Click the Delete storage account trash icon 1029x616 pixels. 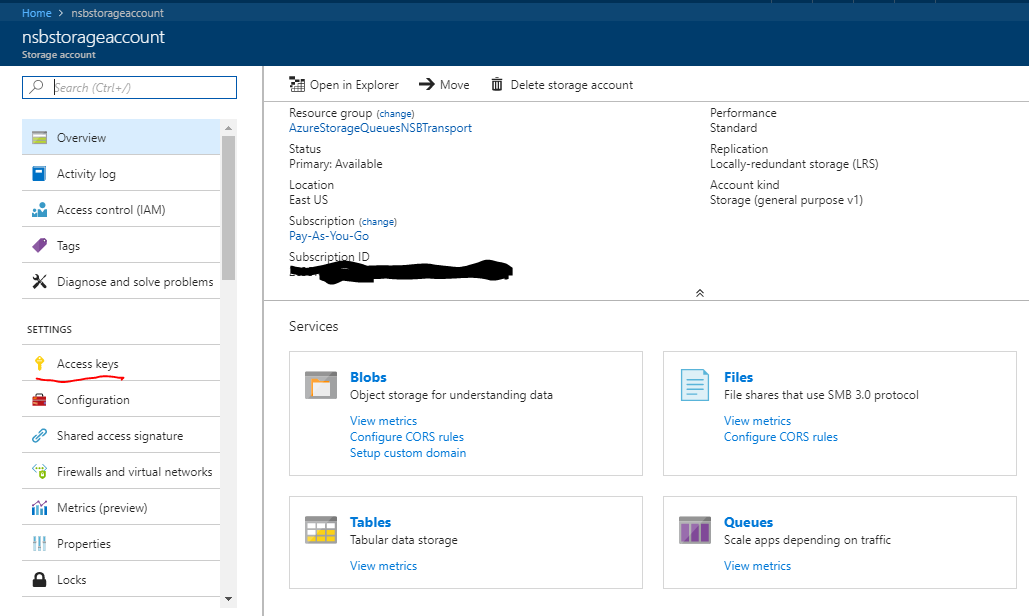click(x=497, y=84)
